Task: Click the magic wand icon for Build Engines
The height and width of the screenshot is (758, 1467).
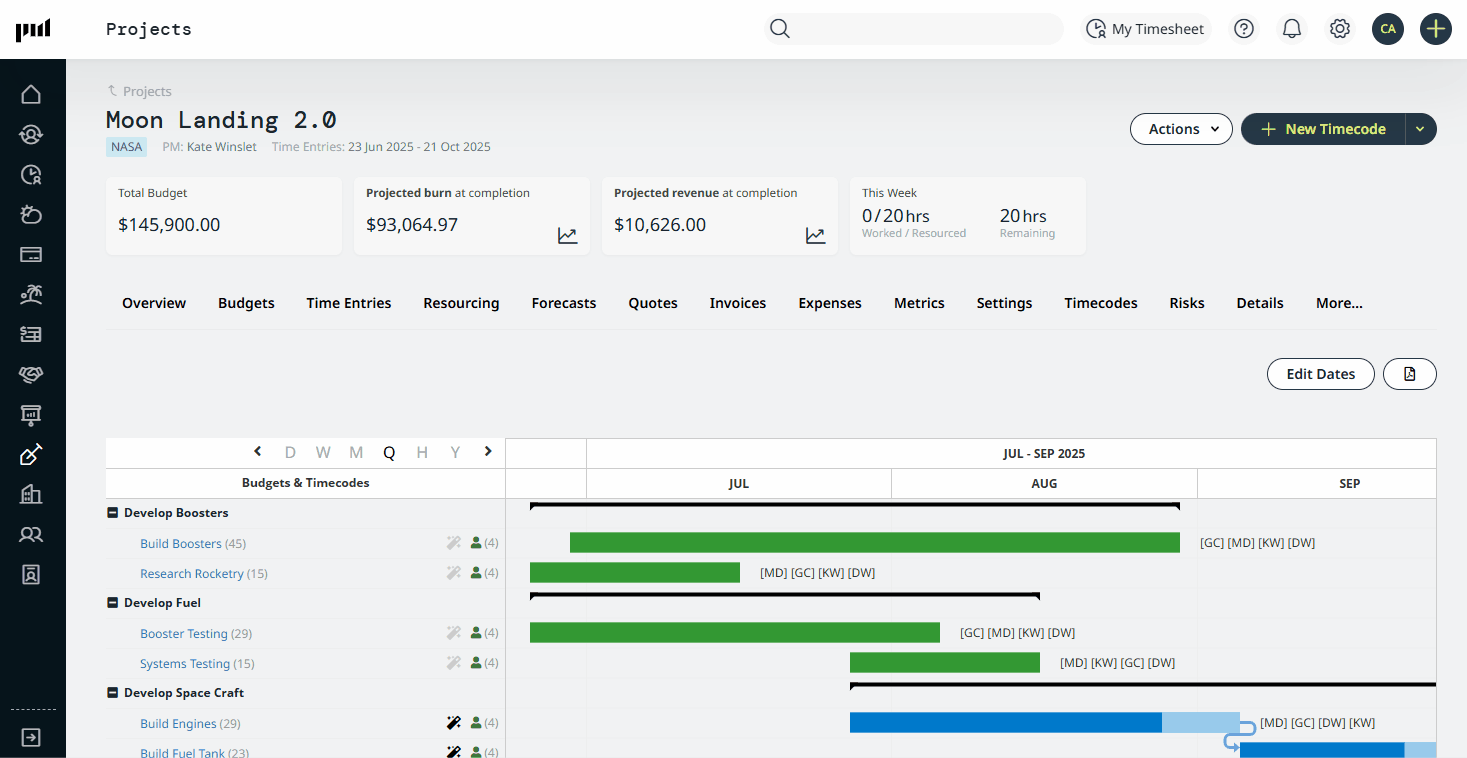Action: click(x=454, y=723)
